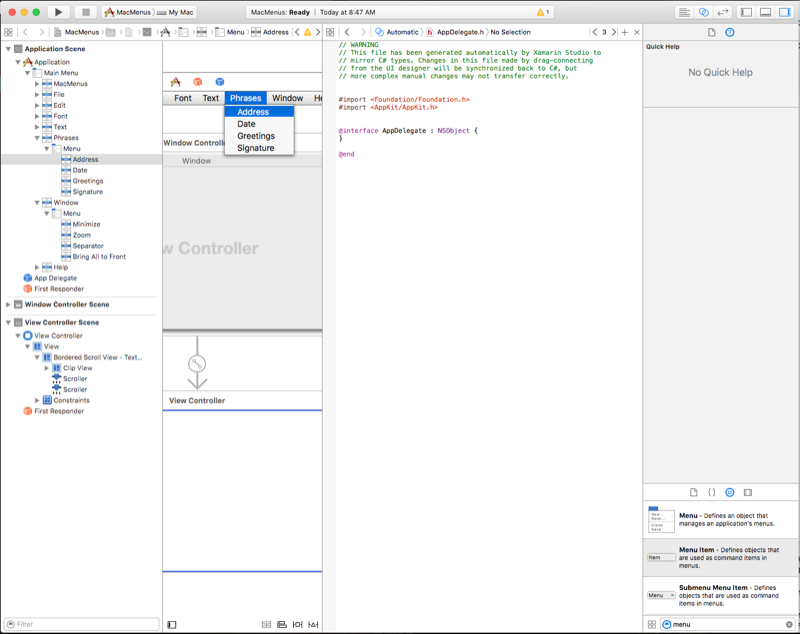The width and height of the screenshot is (800, 634).
Task: Select Greetings in the Phrases dropdown menu
Action: pyautogui.click(x=256, y=136)
